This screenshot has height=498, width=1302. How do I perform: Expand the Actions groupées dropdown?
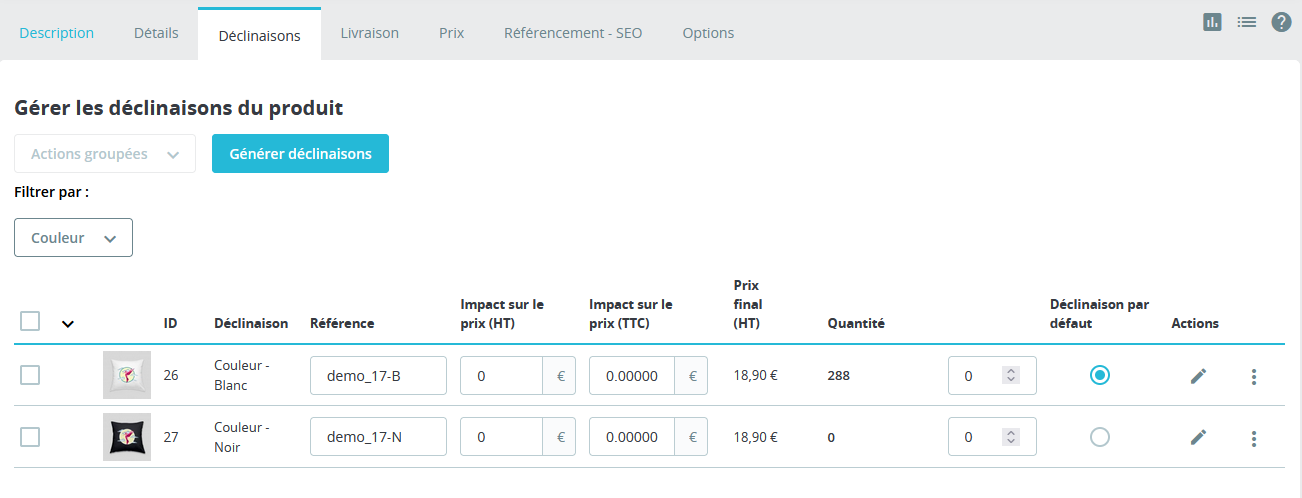(x=105, y=154)
